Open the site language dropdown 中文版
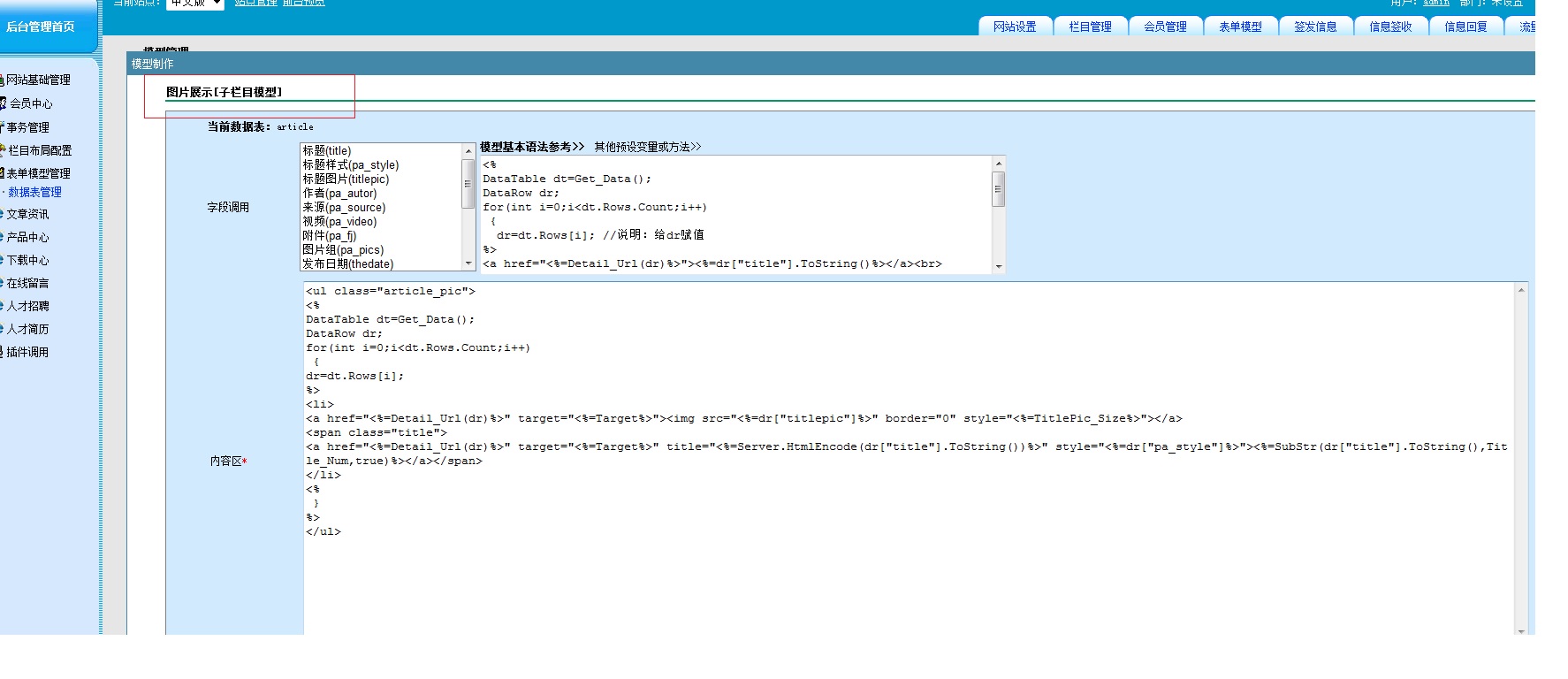Viewport: 1568px width, 679px height. pos(195,4)
